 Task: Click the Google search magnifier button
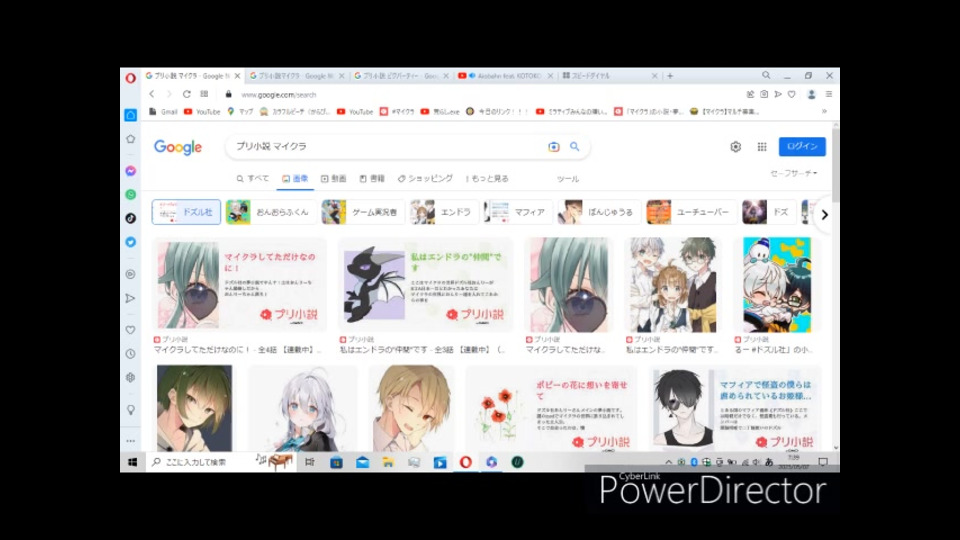574,146
